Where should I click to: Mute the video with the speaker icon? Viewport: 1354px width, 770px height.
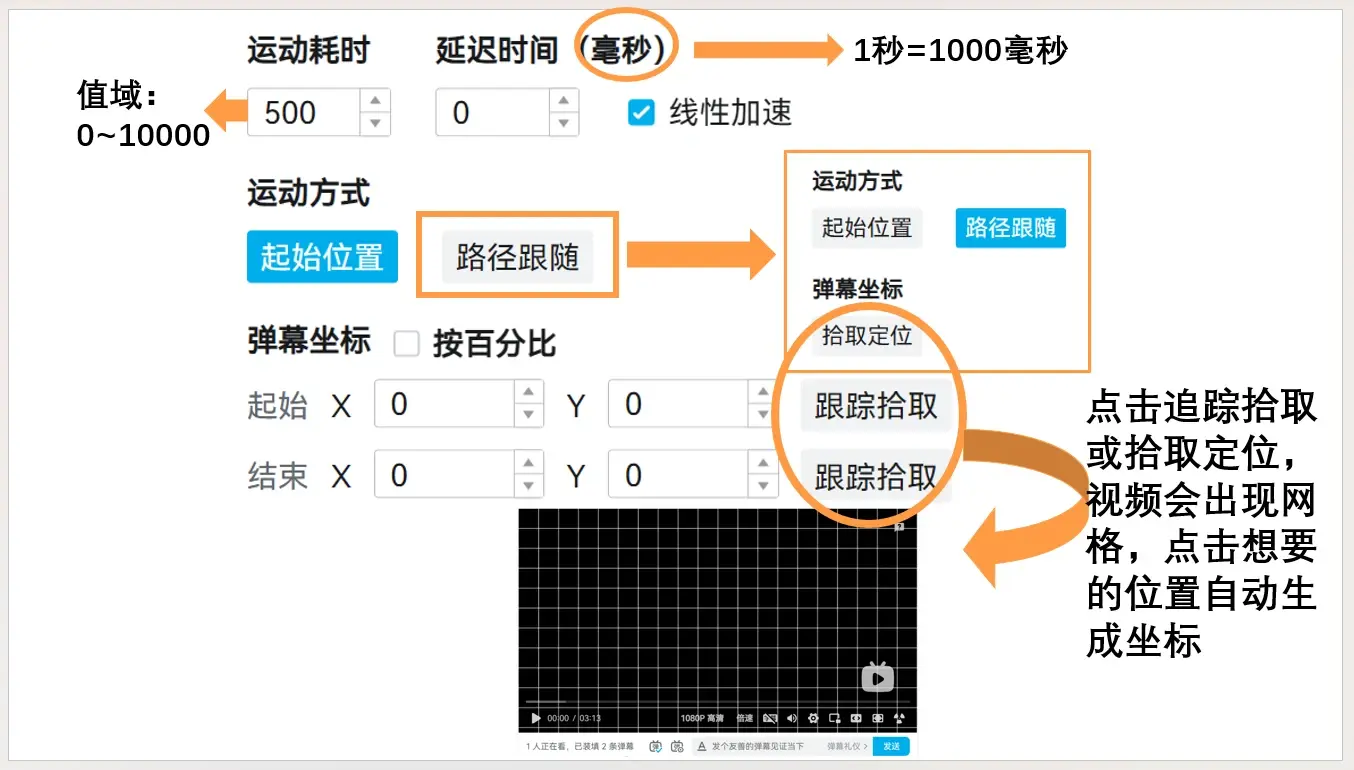click(792, 718)
